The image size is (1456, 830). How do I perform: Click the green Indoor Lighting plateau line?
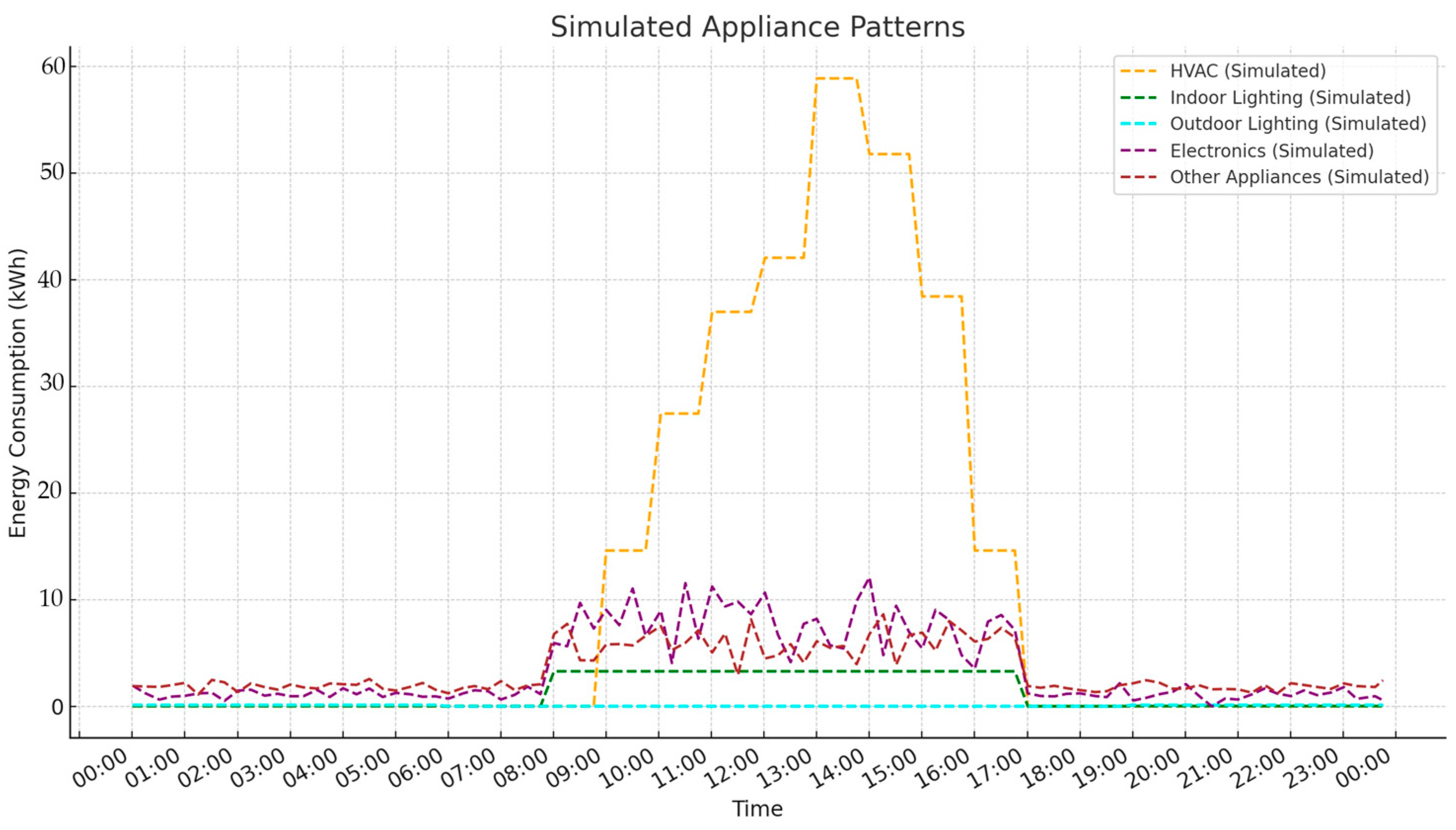pos(786,671)
